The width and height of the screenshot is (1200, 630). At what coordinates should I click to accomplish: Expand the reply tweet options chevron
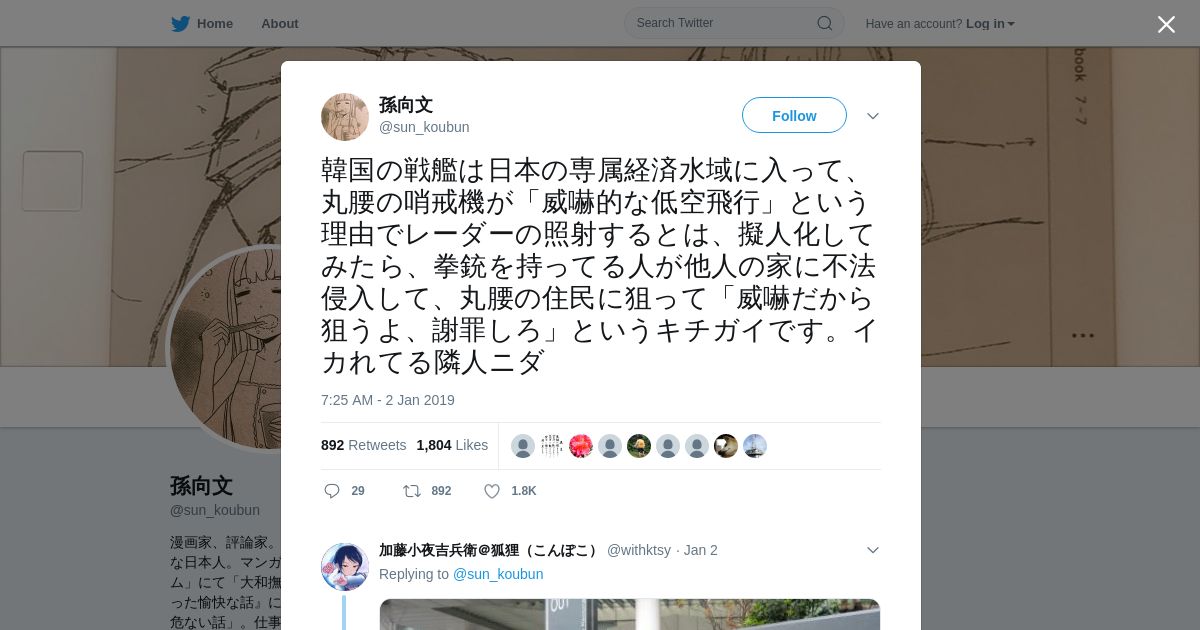pyautogui.click(x=873, y=550)
